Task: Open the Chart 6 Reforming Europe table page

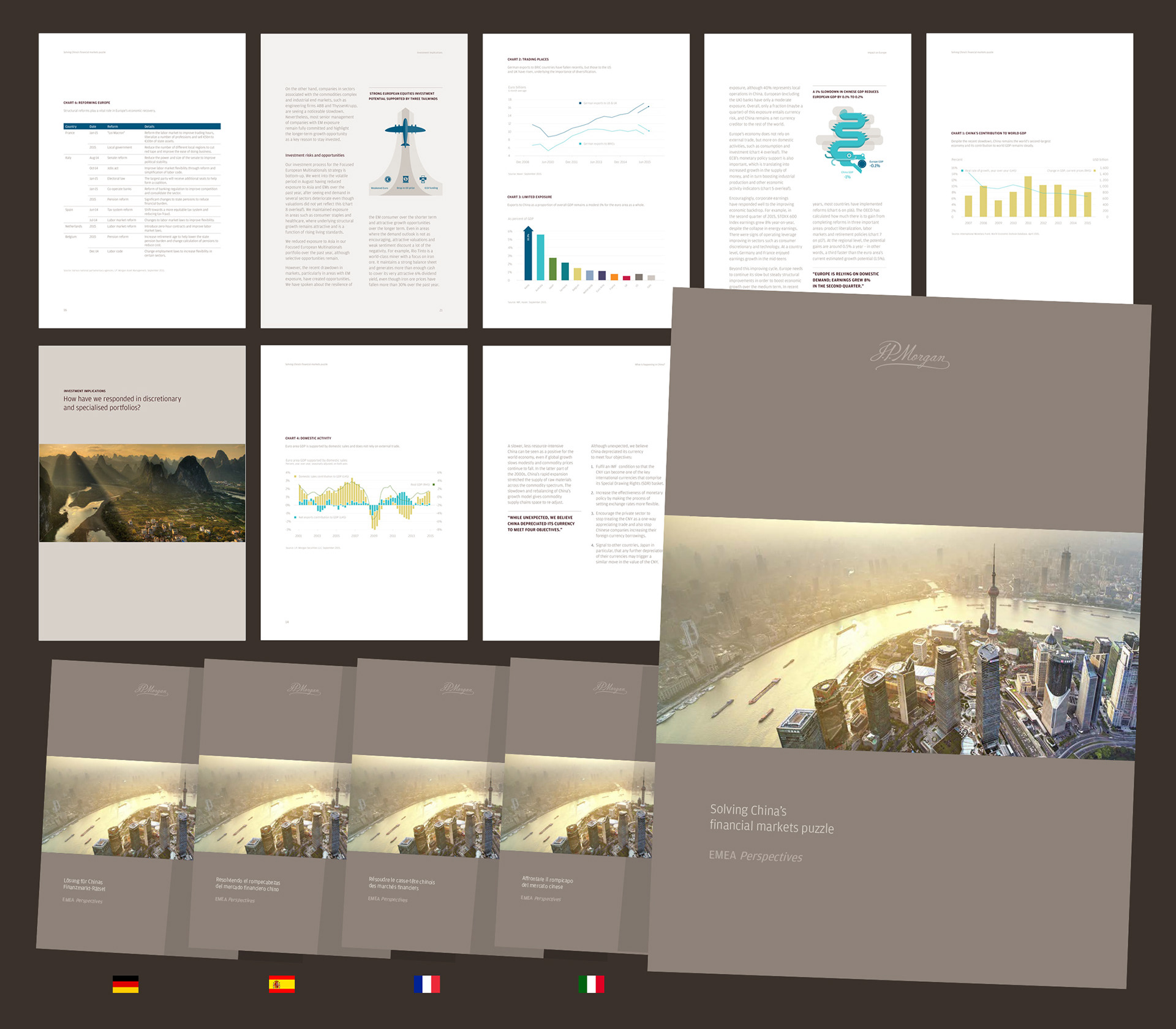Action: point(142,181)
